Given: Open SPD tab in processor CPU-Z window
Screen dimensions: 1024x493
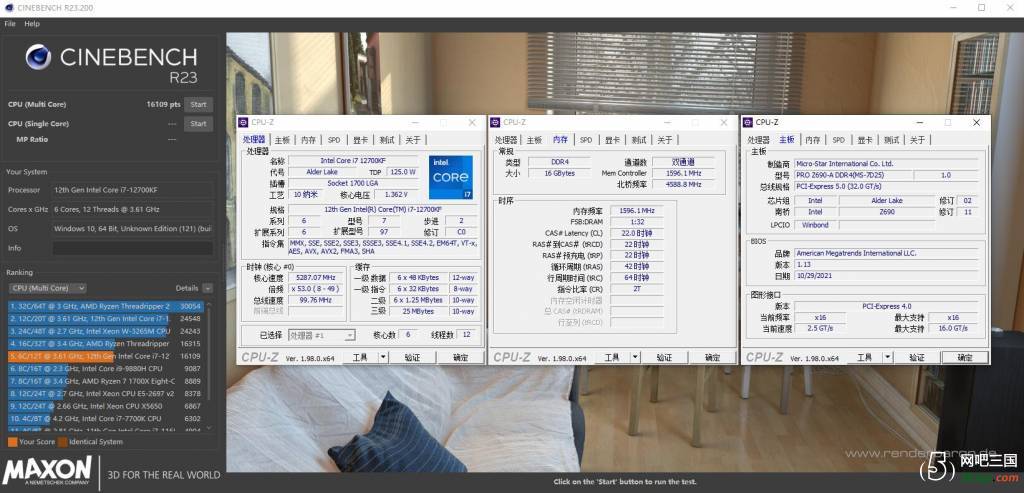Looking at the screenshot, I should point(334,140).
